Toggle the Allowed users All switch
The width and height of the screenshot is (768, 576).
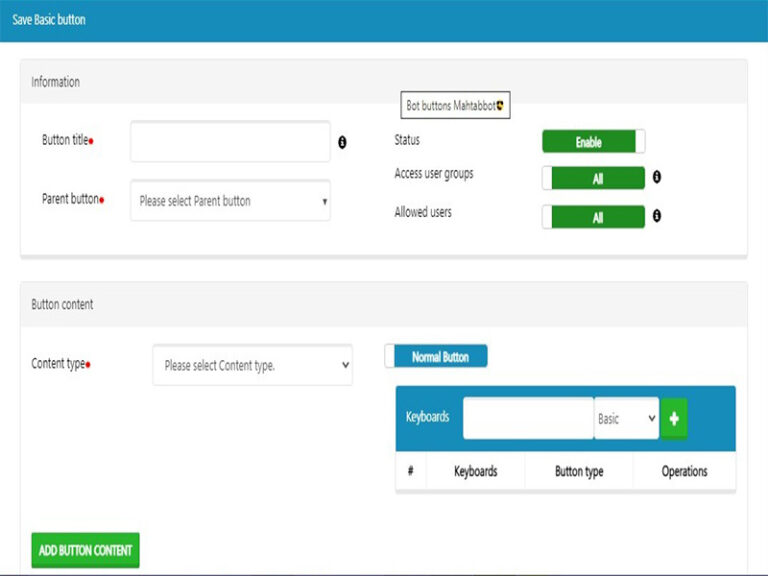pos(593,217)
